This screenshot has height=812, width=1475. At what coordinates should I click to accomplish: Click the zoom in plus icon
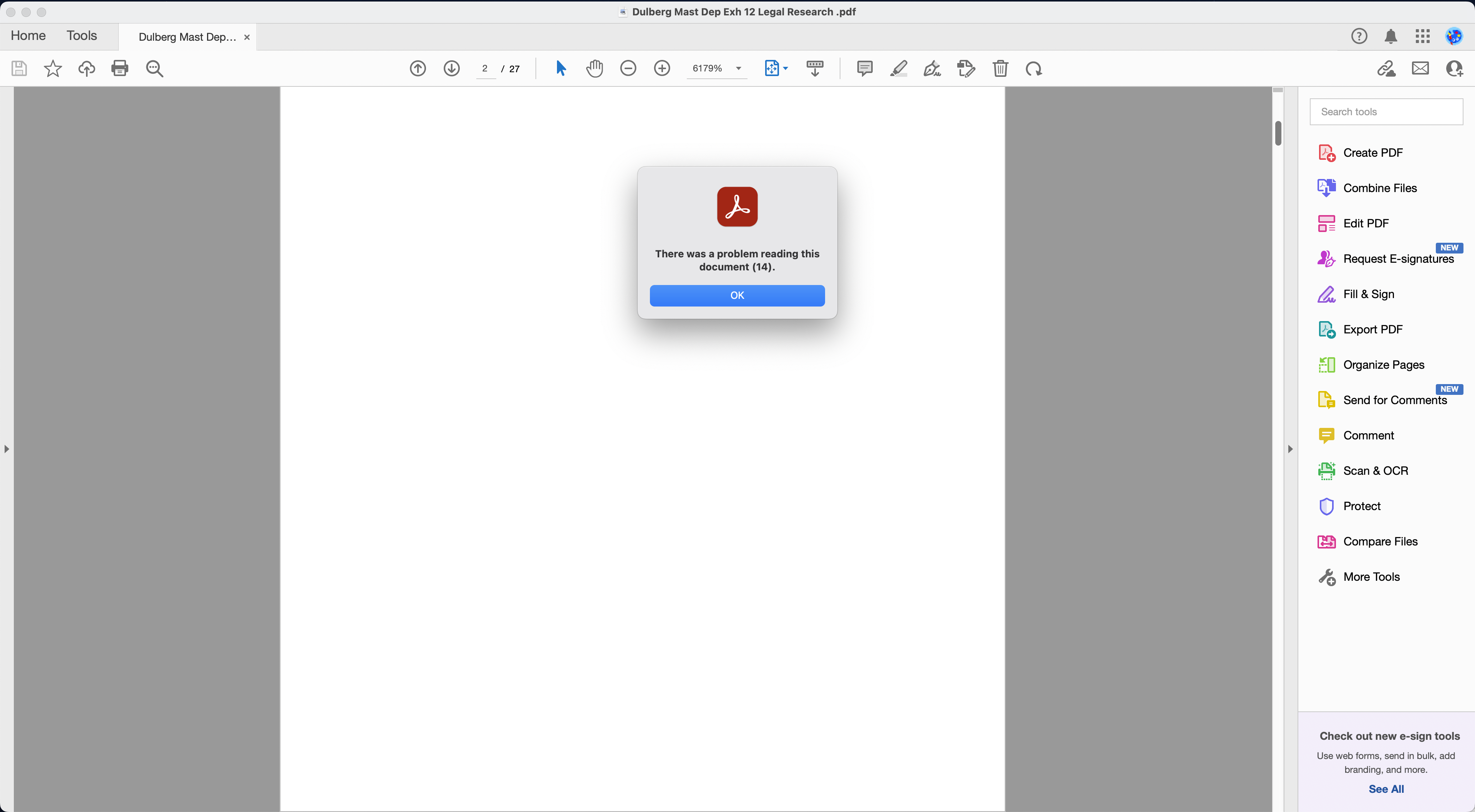click(662, 69)
